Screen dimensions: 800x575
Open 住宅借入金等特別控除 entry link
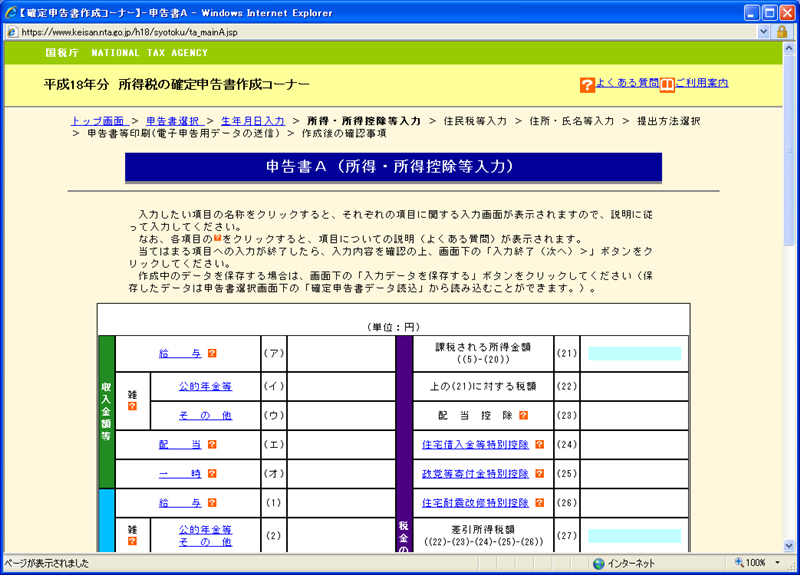click(x=476, y=444)
